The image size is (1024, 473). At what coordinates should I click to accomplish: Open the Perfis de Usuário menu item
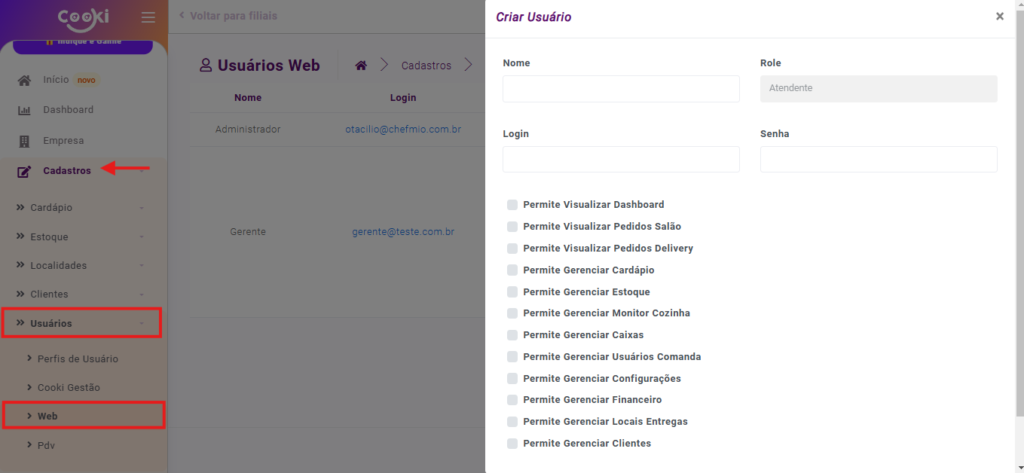pos(78,359)
